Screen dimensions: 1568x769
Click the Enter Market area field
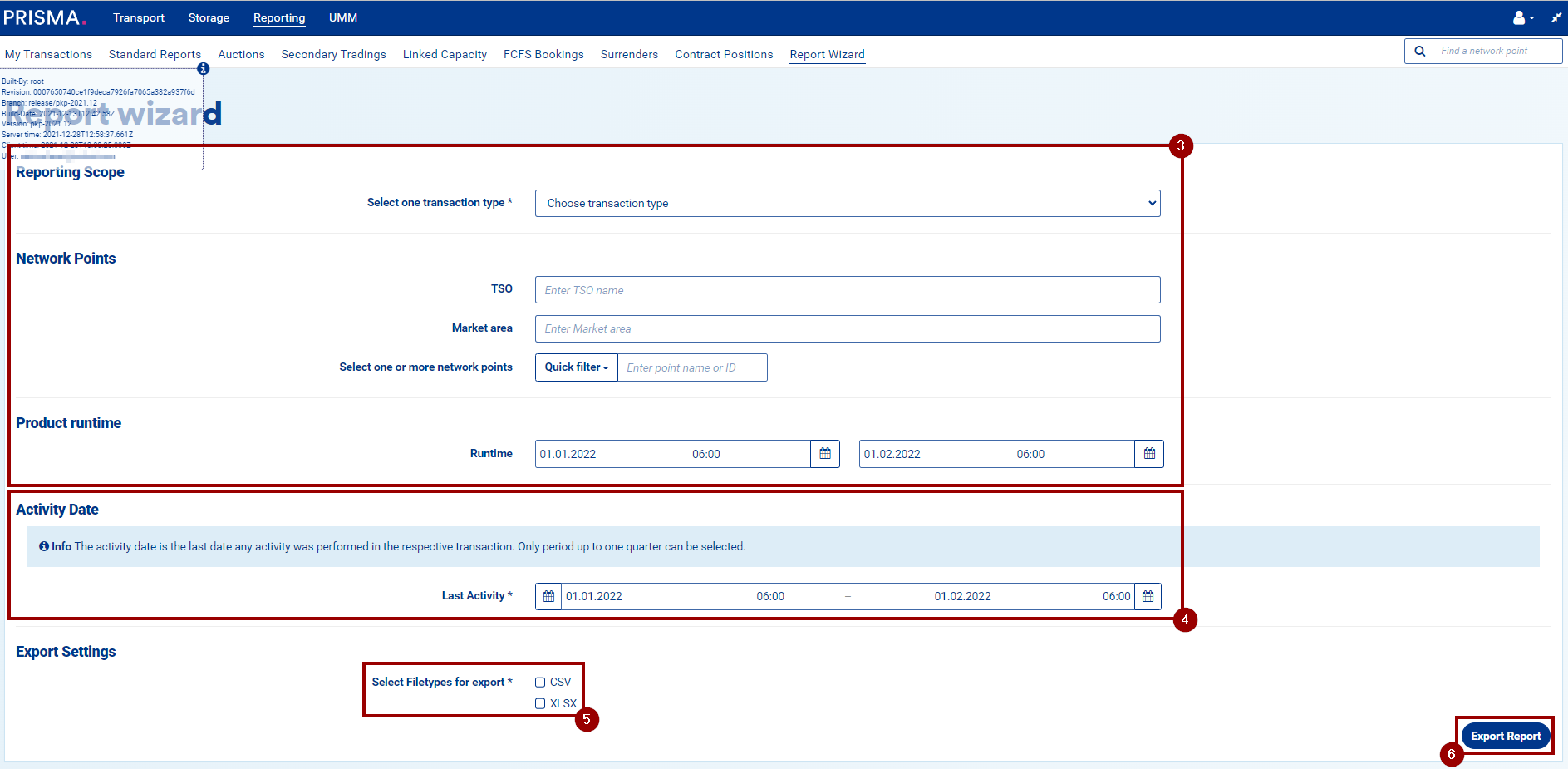848,328
